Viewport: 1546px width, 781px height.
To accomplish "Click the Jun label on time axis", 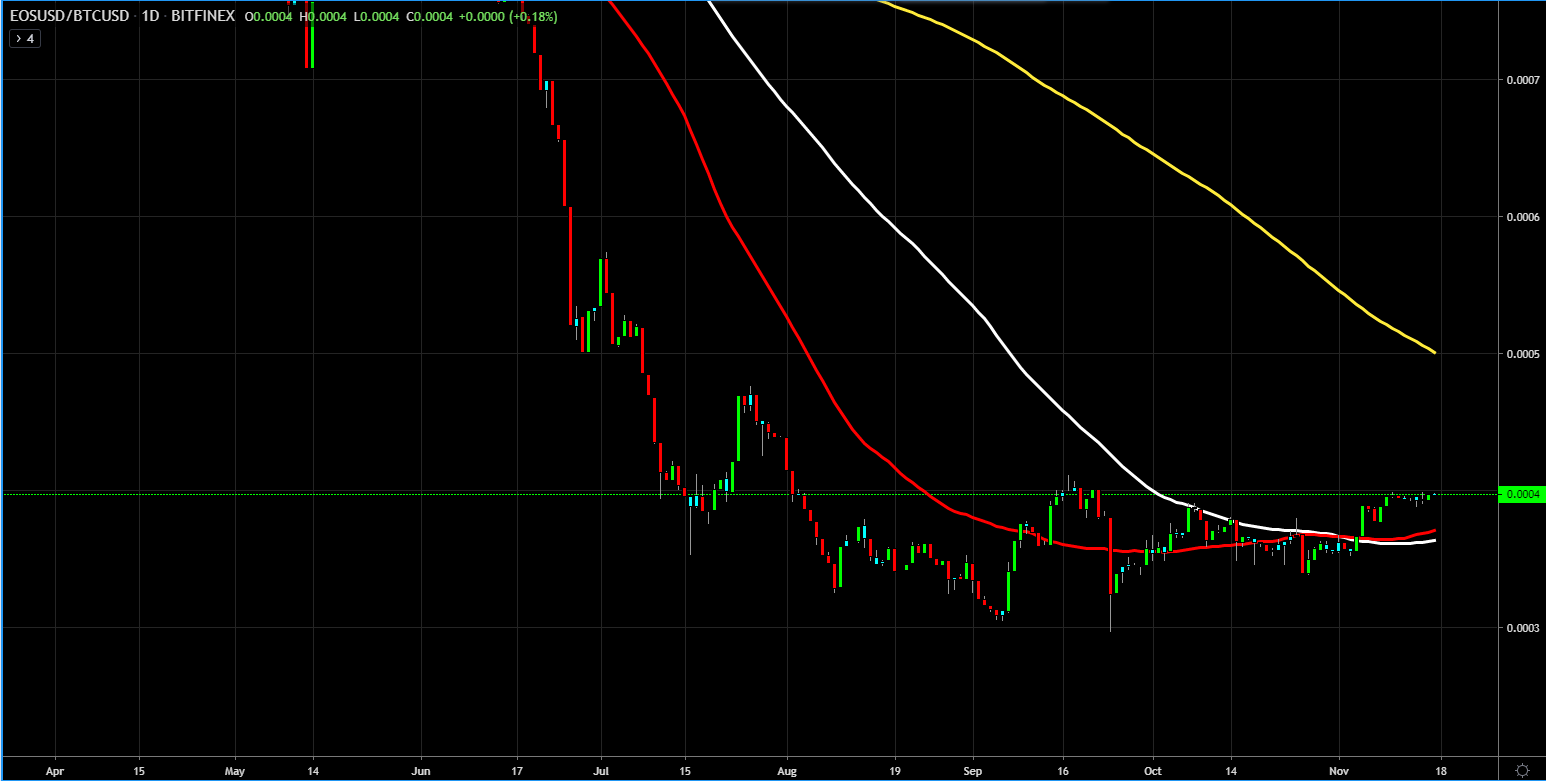I will point(421,771).
